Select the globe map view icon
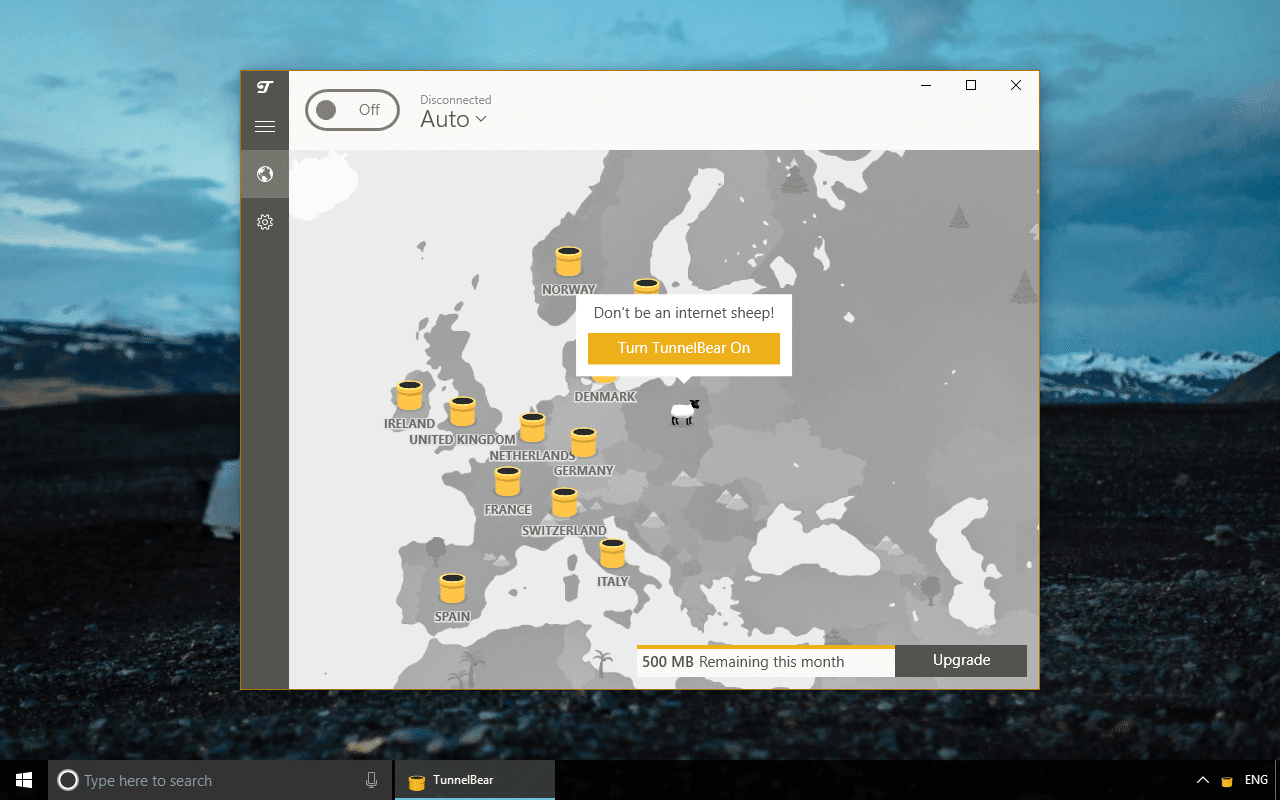 265,174
